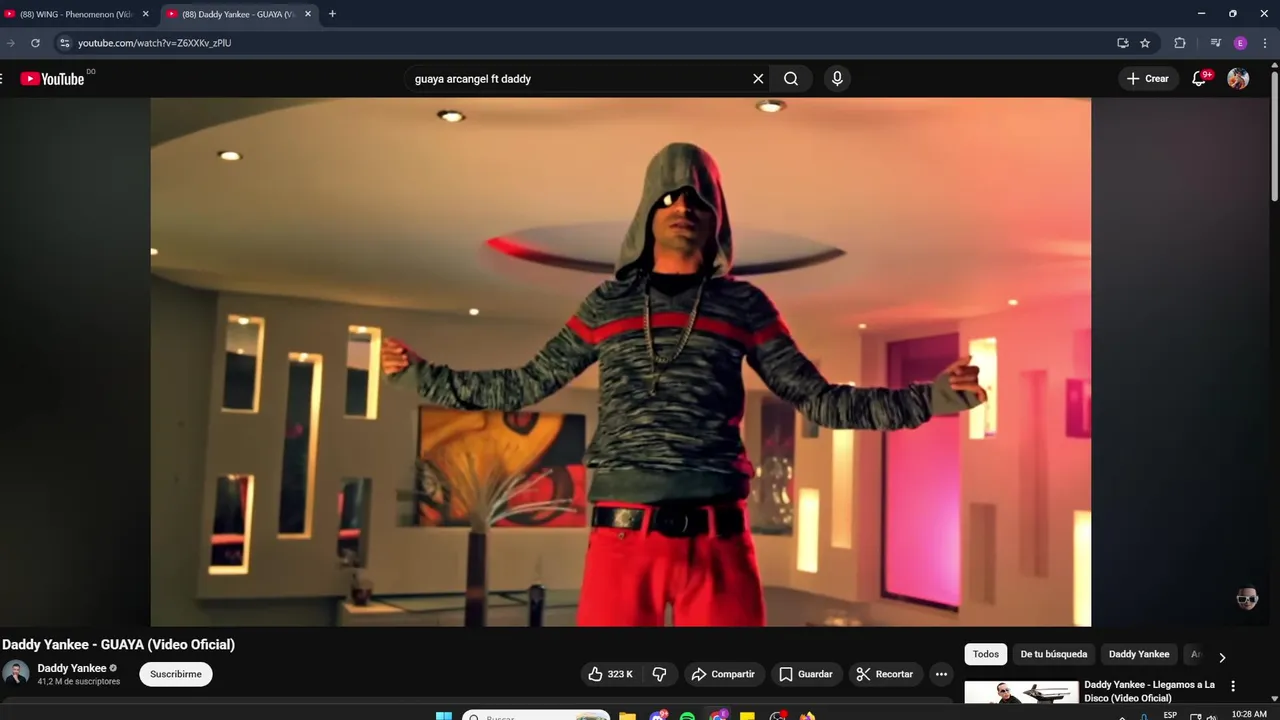This screenshot has width=1280, height=720.
Task: Open Daddy Yankee channel name link
Action: point(72,668)
